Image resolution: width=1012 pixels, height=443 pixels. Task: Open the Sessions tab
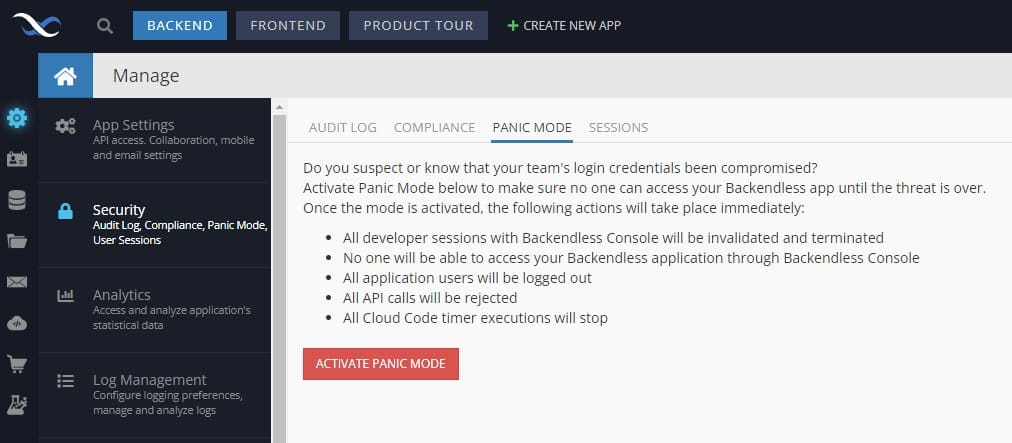(618, 127)
